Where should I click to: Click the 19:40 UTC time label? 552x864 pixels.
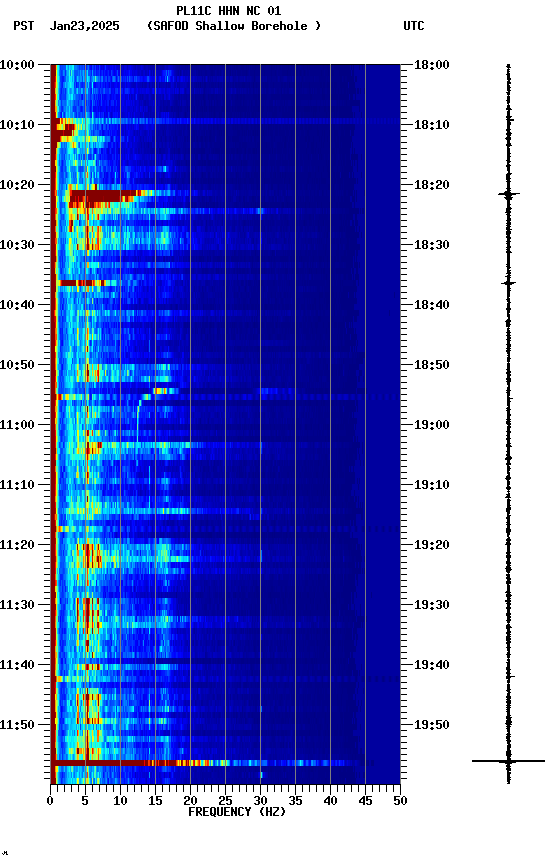[432, 666]
